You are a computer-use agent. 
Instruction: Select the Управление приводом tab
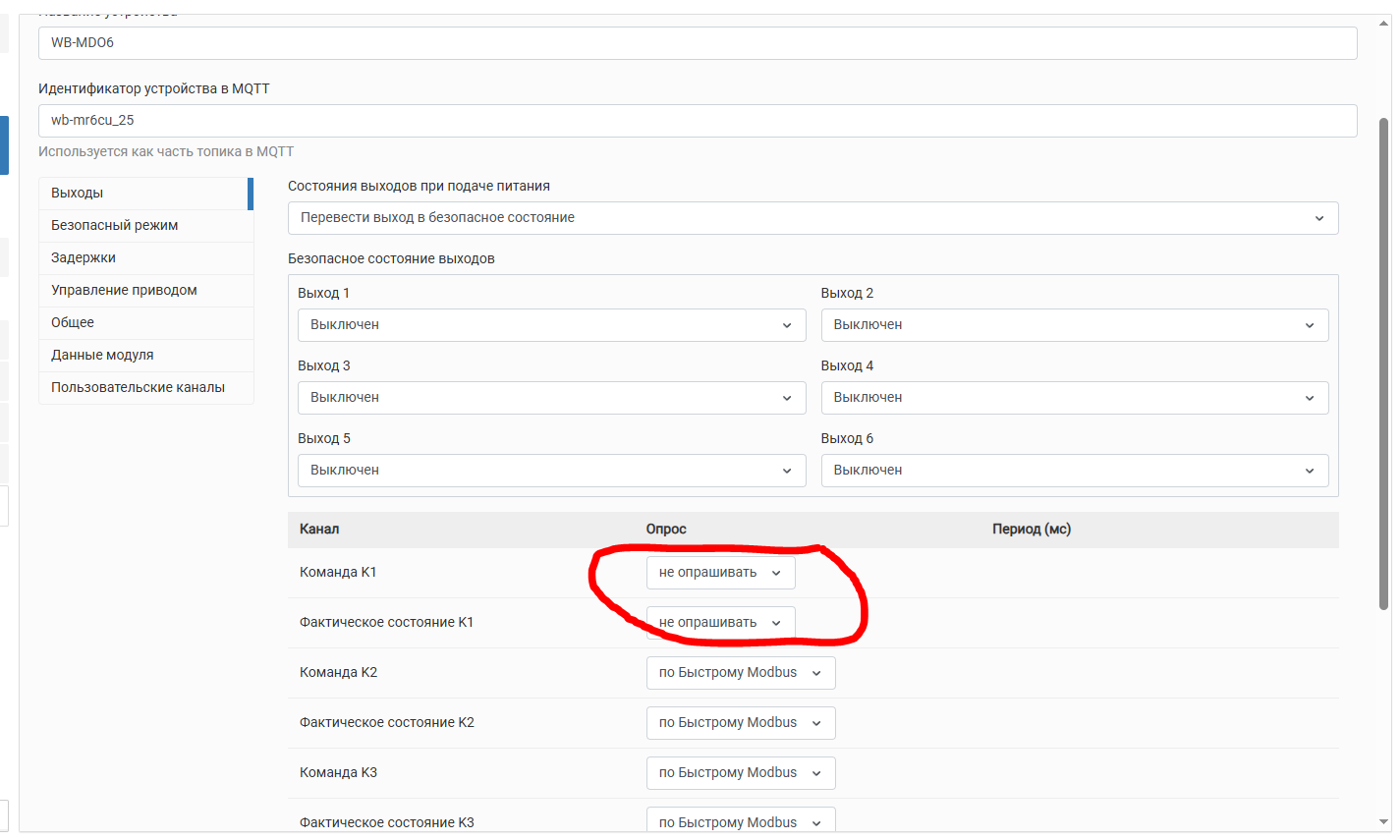[x=144, y=291]
